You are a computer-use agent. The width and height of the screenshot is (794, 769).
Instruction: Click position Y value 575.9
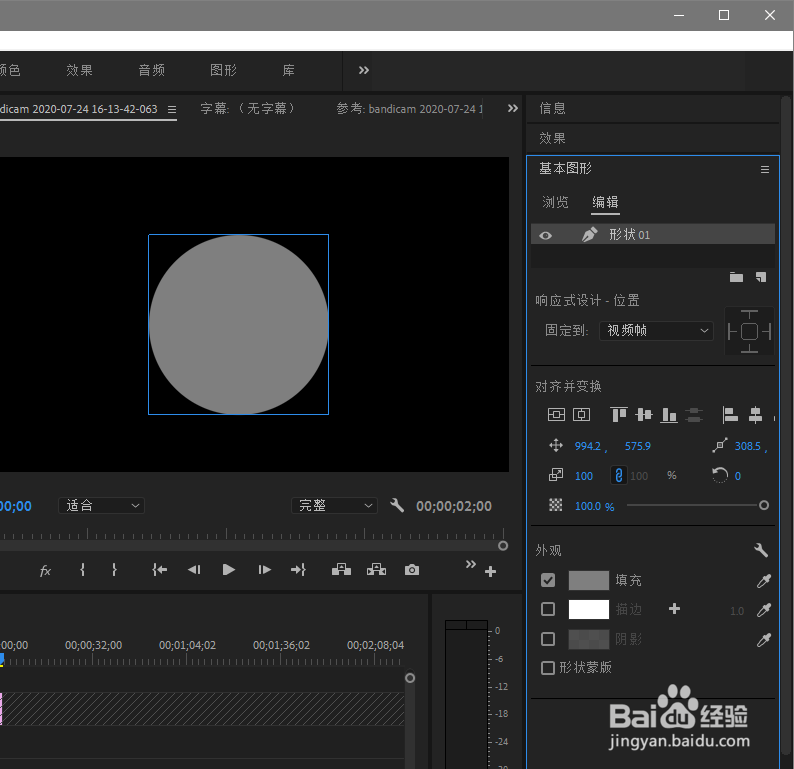638,446
